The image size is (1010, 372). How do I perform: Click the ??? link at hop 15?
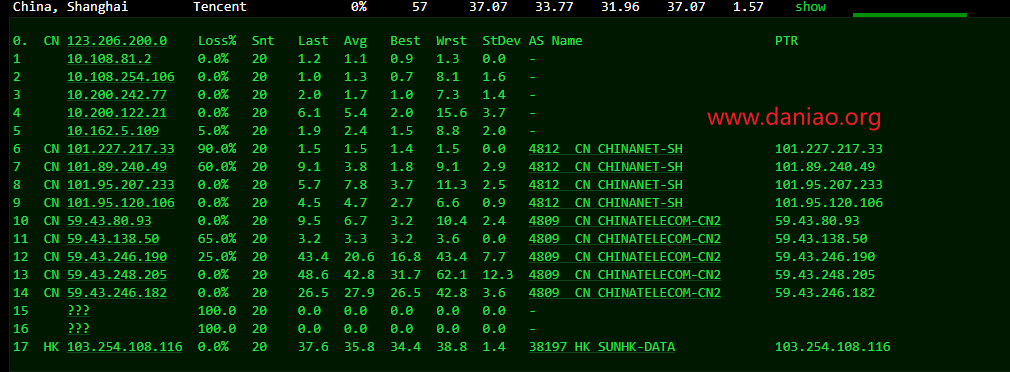click(x=79, y=311)
